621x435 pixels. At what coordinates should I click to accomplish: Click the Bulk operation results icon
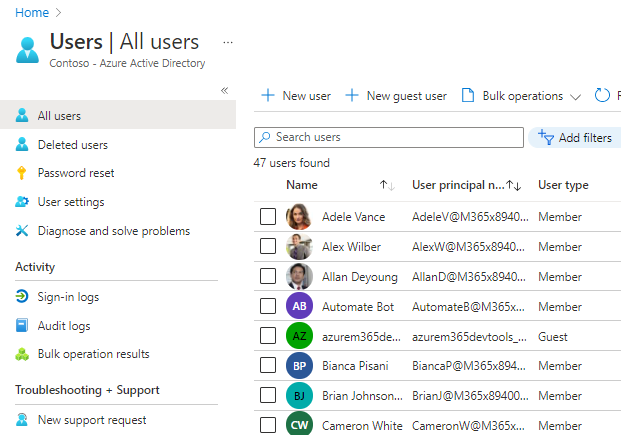click(22, 354)
